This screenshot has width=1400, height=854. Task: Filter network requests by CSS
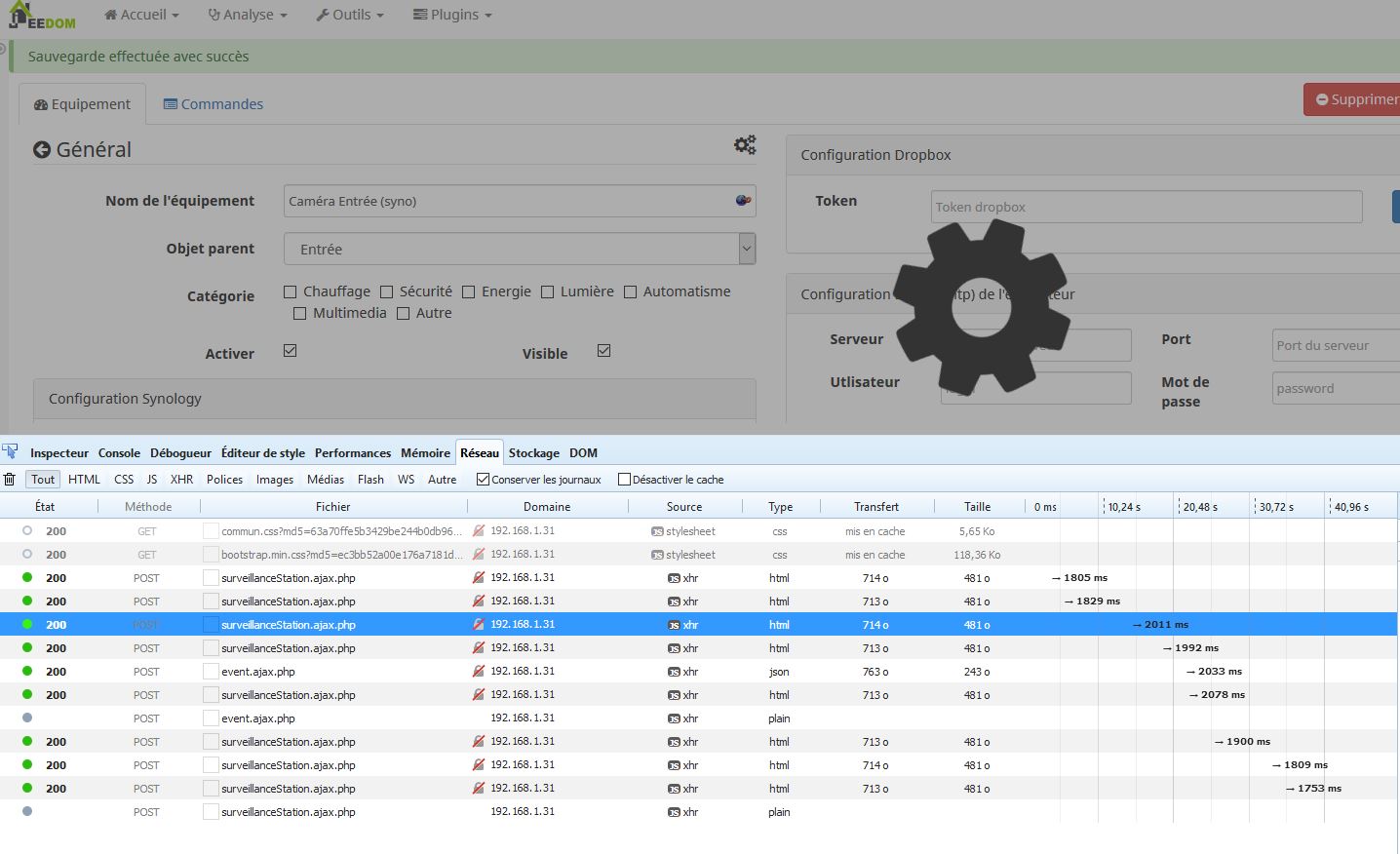pos(124,479)
